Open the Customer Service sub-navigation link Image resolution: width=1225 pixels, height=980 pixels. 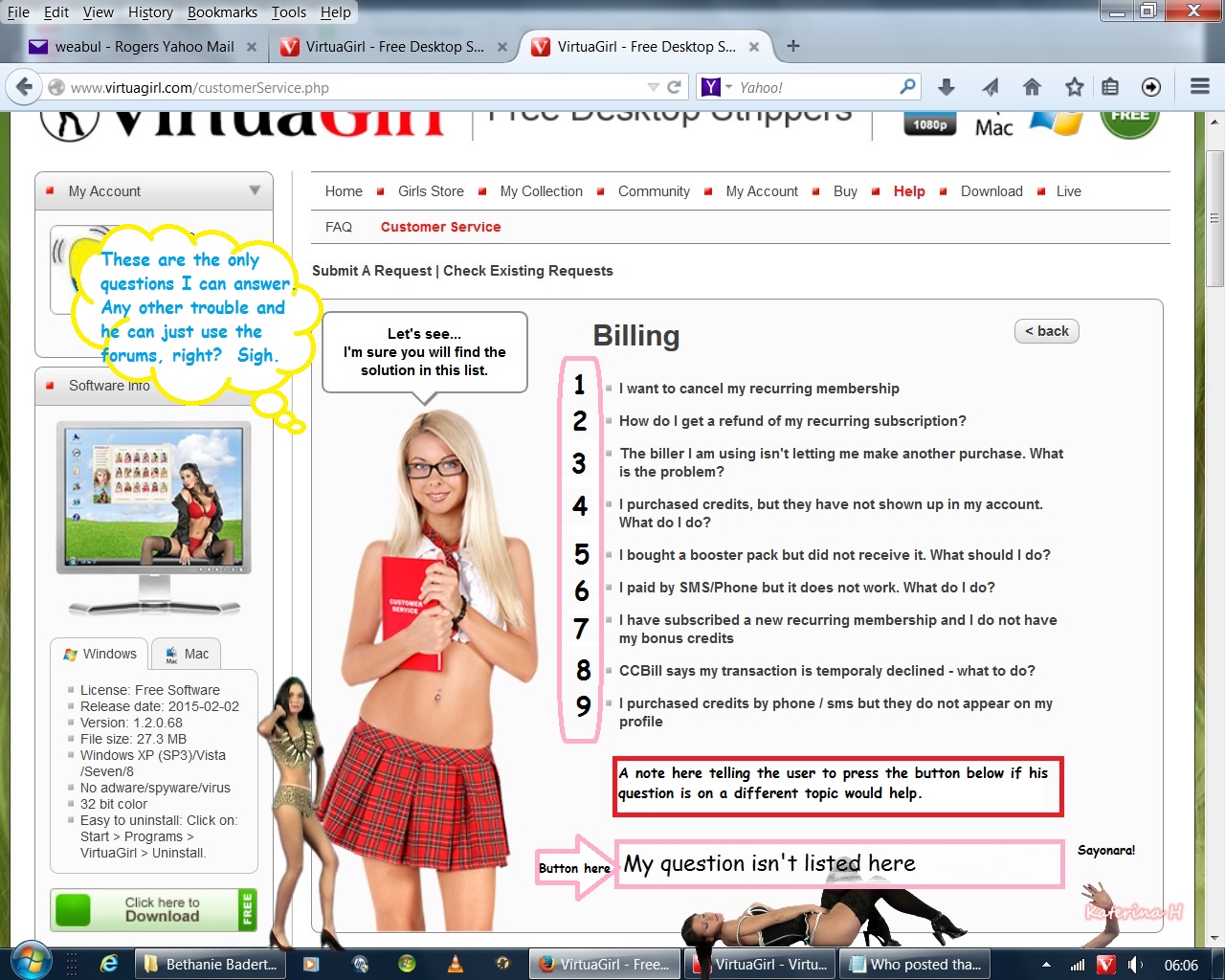tap(441, 227)
